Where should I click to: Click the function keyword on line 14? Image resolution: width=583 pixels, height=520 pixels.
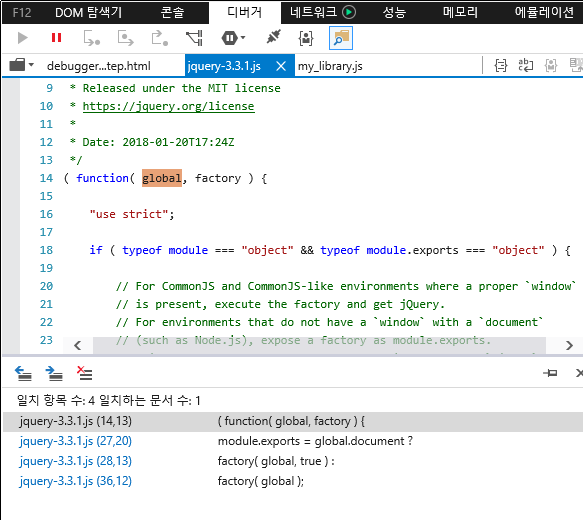click(x=102, y=178)
